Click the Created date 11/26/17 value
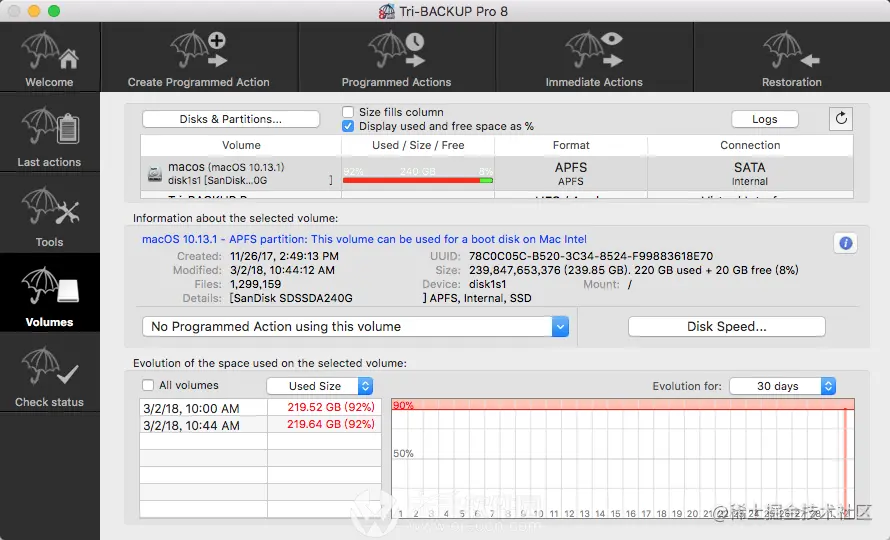 pyautogui.click(x=284, y=256)
